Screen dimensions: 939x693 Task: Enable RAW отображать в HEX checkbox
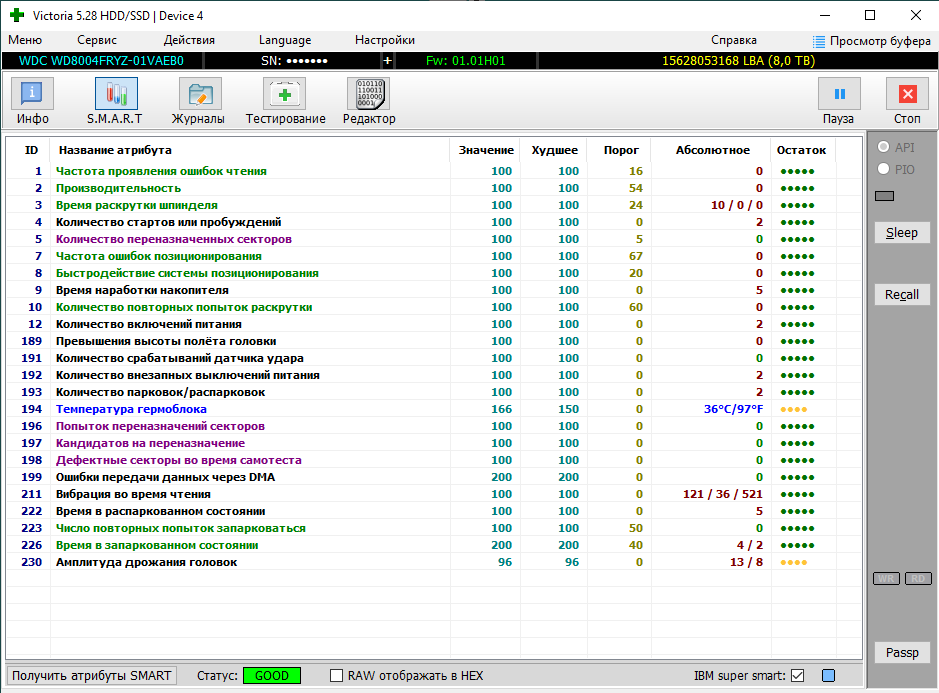click(337, 676)
